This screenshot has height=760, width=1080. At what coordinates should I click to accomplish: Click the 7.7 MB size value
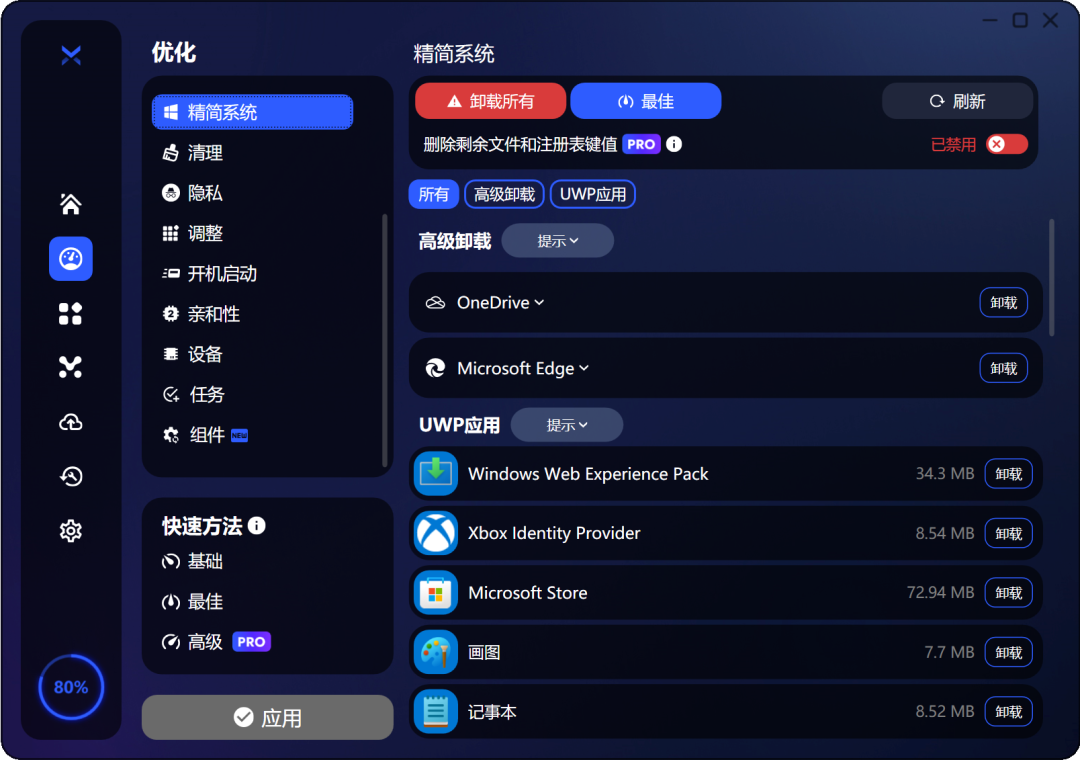click(949, 652)
